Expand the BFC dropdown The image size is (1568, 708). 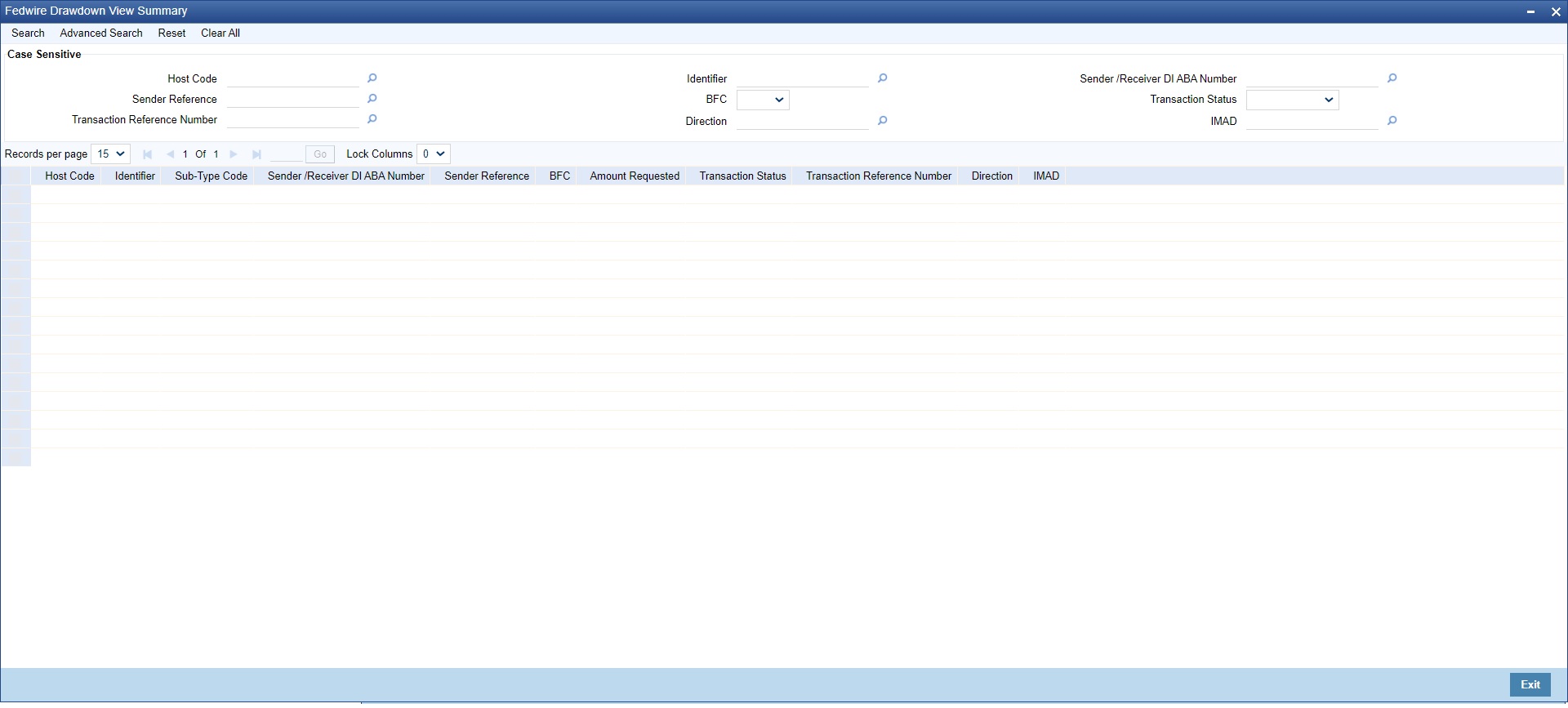(x=763, y=100)
